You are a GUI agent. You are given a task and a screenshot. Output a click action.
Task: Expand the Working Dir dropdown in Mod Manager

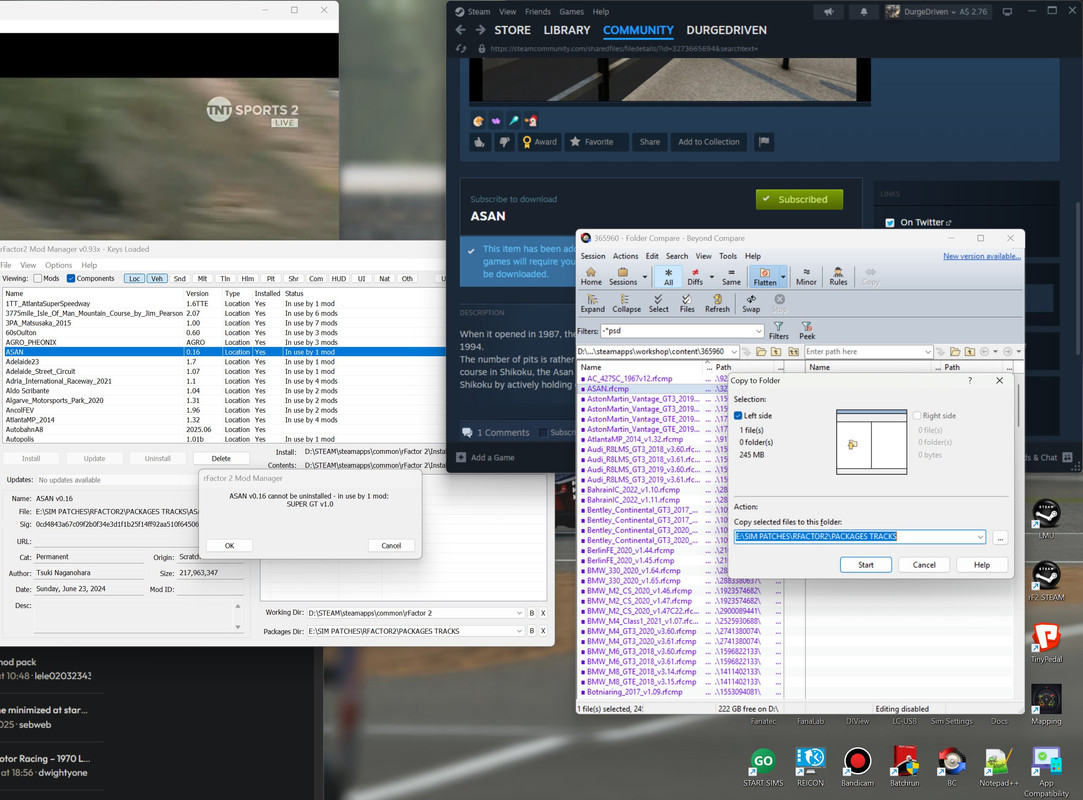(519, 613)
